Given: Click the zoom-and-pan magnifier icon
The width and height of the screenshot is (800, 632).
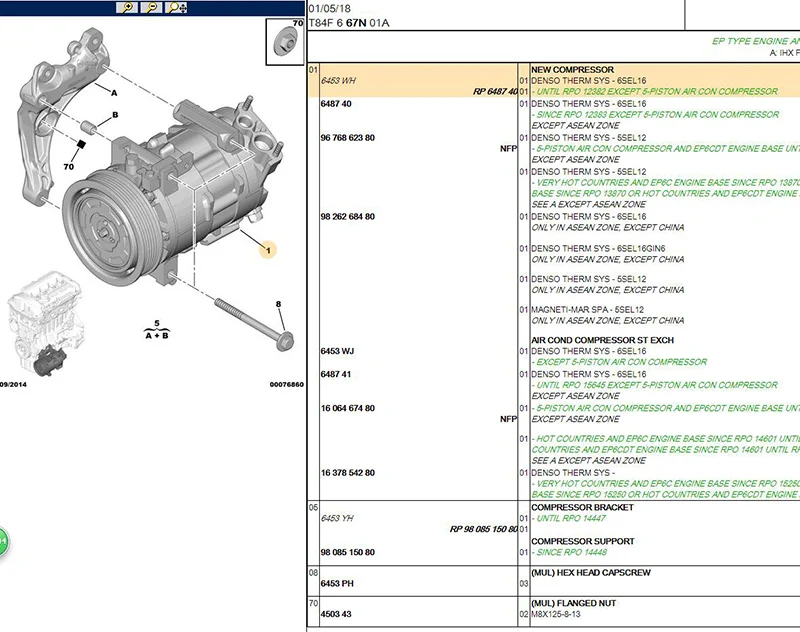Looking at the screenshot, I should tap(177, 7).
